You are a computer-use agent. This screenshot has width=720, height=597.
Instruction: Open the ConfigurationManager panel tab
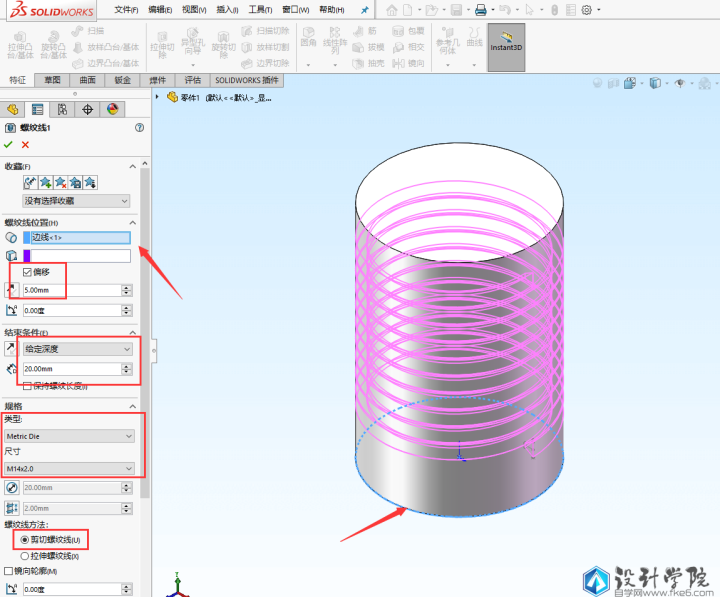(62, 109)
